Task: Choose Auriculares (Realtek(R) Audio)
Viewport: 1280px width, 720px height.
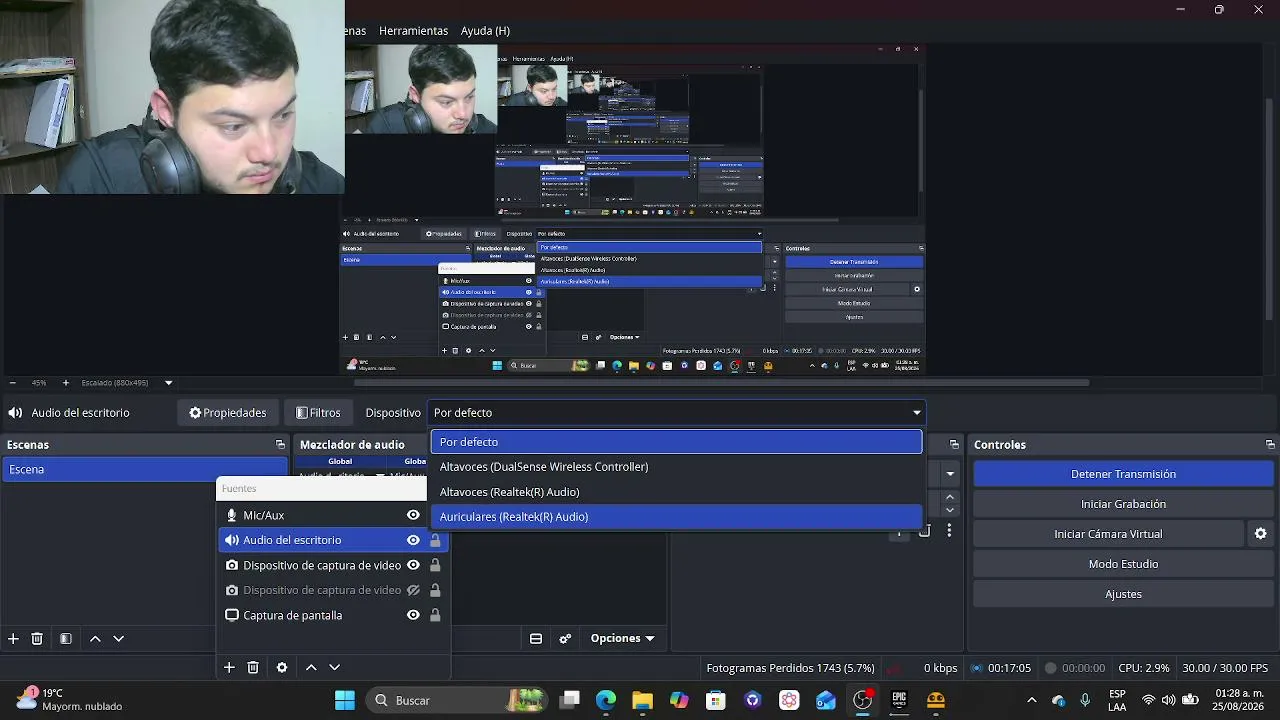Action: [676, 517]
